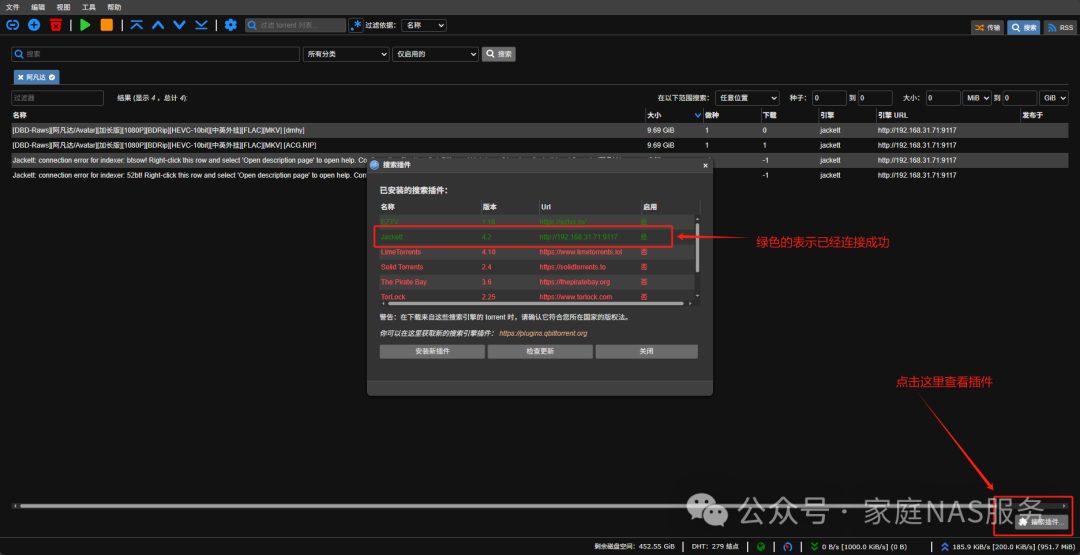
Task: Open the 过滤依据 名称 dropdown
Action: point(424,25)
